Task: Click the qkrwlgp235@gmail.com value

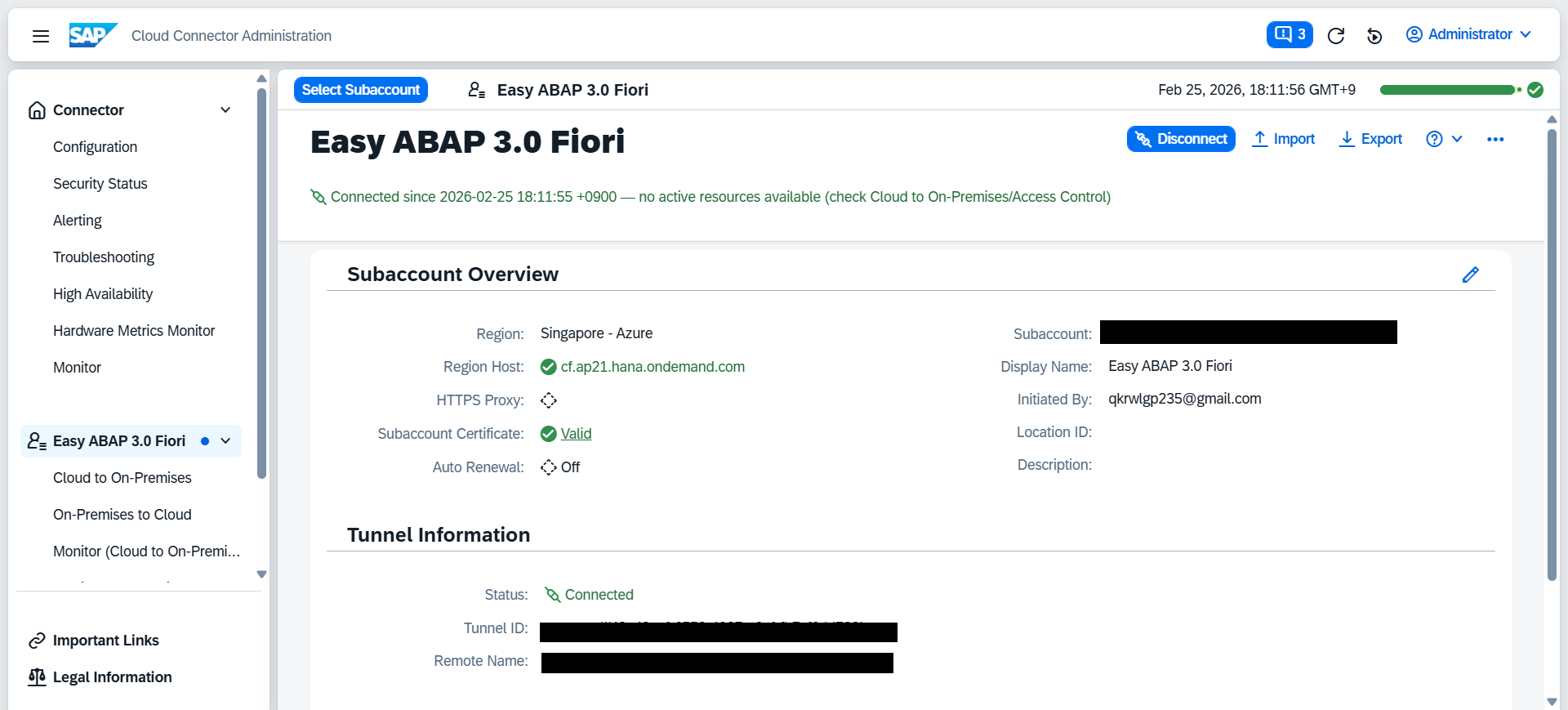Action: pyautogui.click(x=1184, y=399)
